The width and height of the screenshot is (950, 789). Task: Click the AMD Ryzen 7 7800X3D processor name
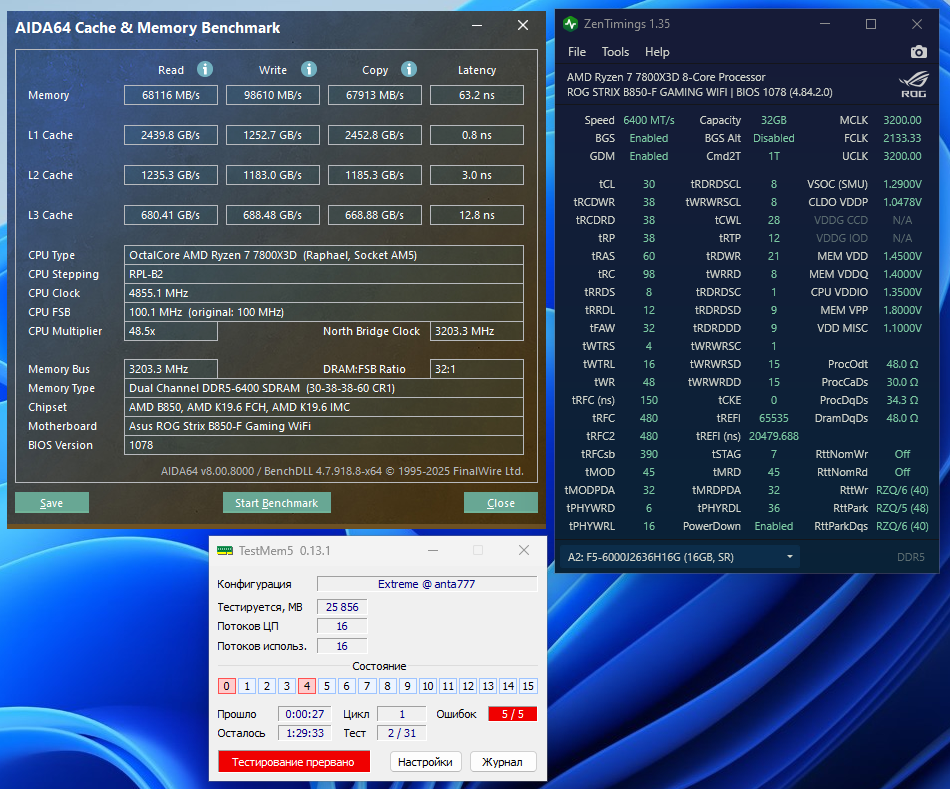[666, 77]
